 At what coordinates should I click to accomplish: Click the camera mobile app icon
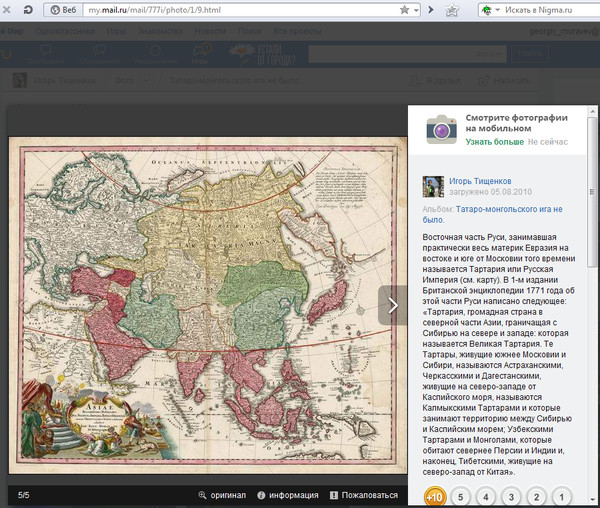442,129
